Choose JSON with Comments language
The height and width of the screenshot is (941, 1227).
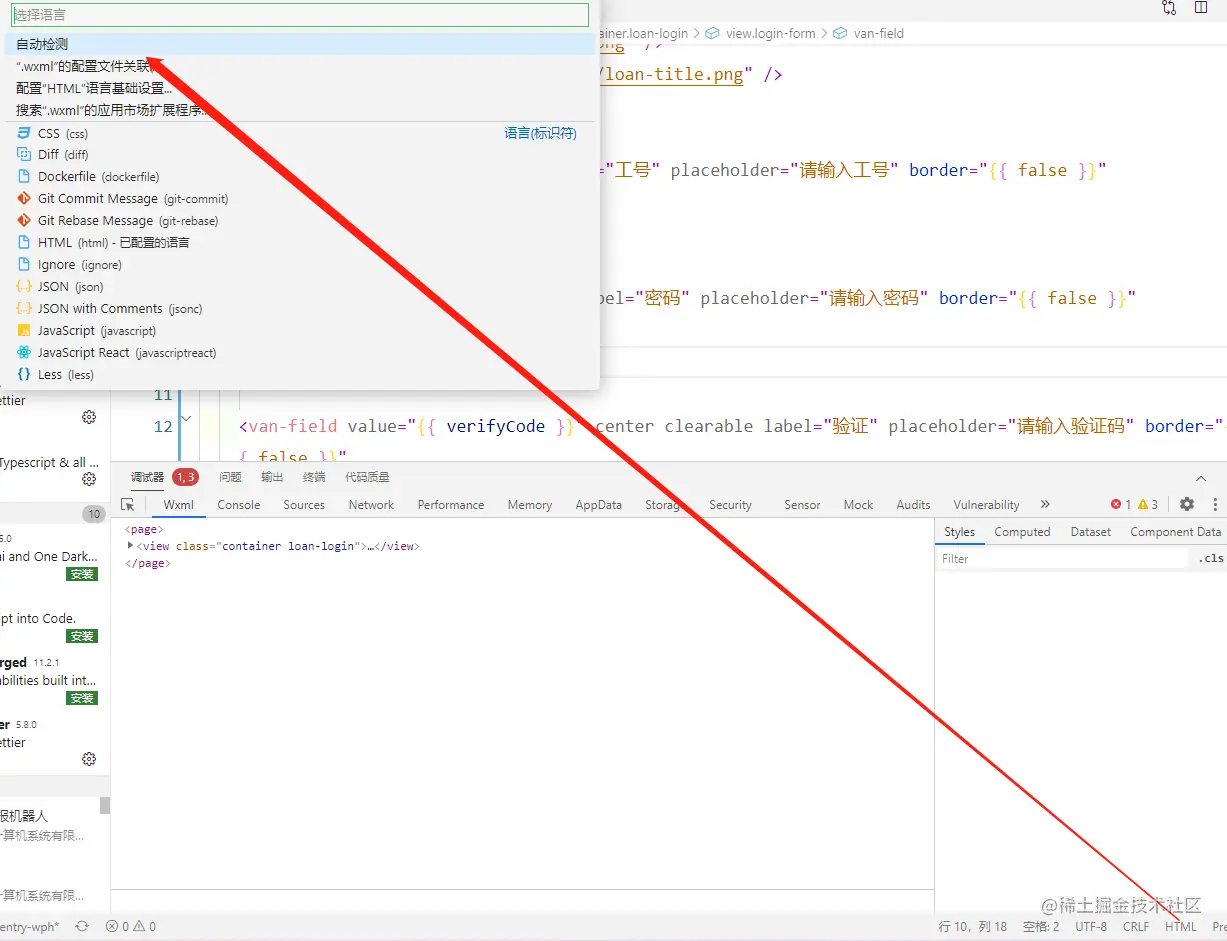tap(300, 309)
